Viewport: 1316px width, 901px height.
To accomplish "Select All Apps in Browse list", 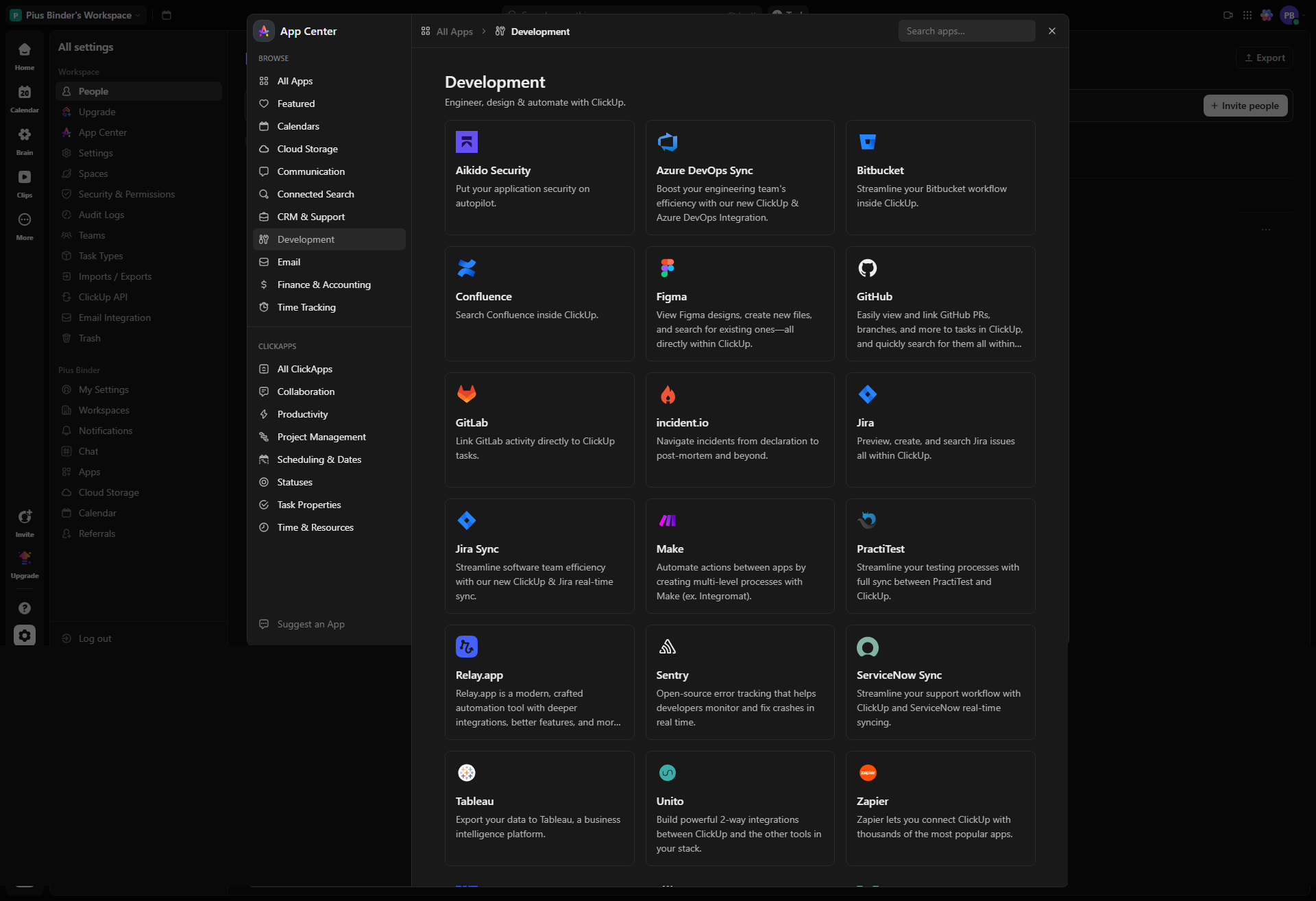I will point(329,81).
